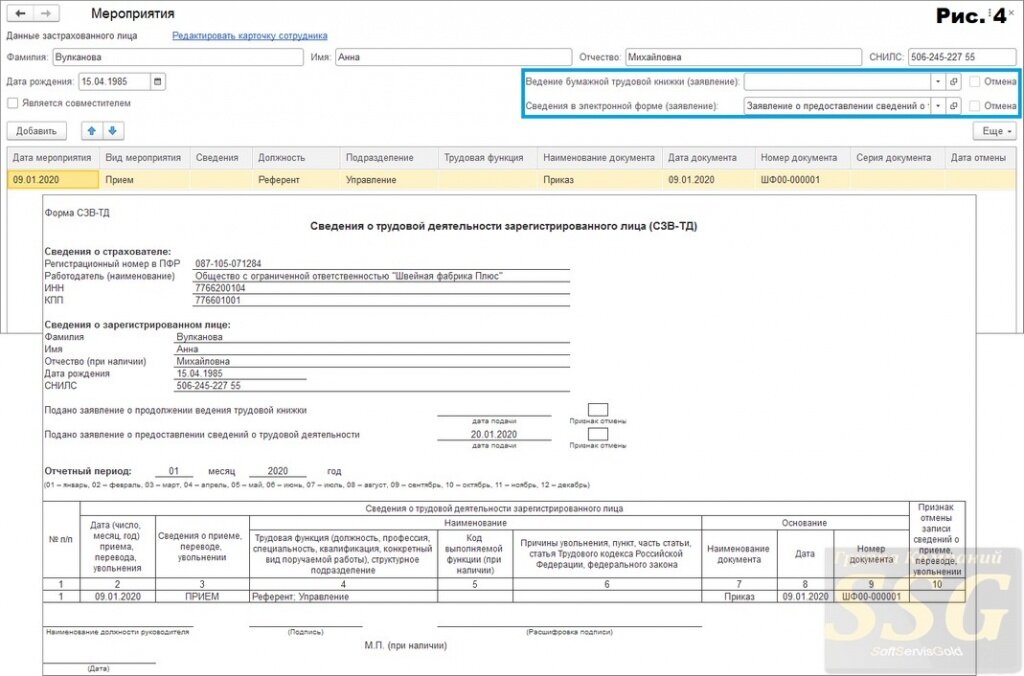Click the registration number 087-105-071284
Screen dimensions: 1024x676
tap(228, 264)
